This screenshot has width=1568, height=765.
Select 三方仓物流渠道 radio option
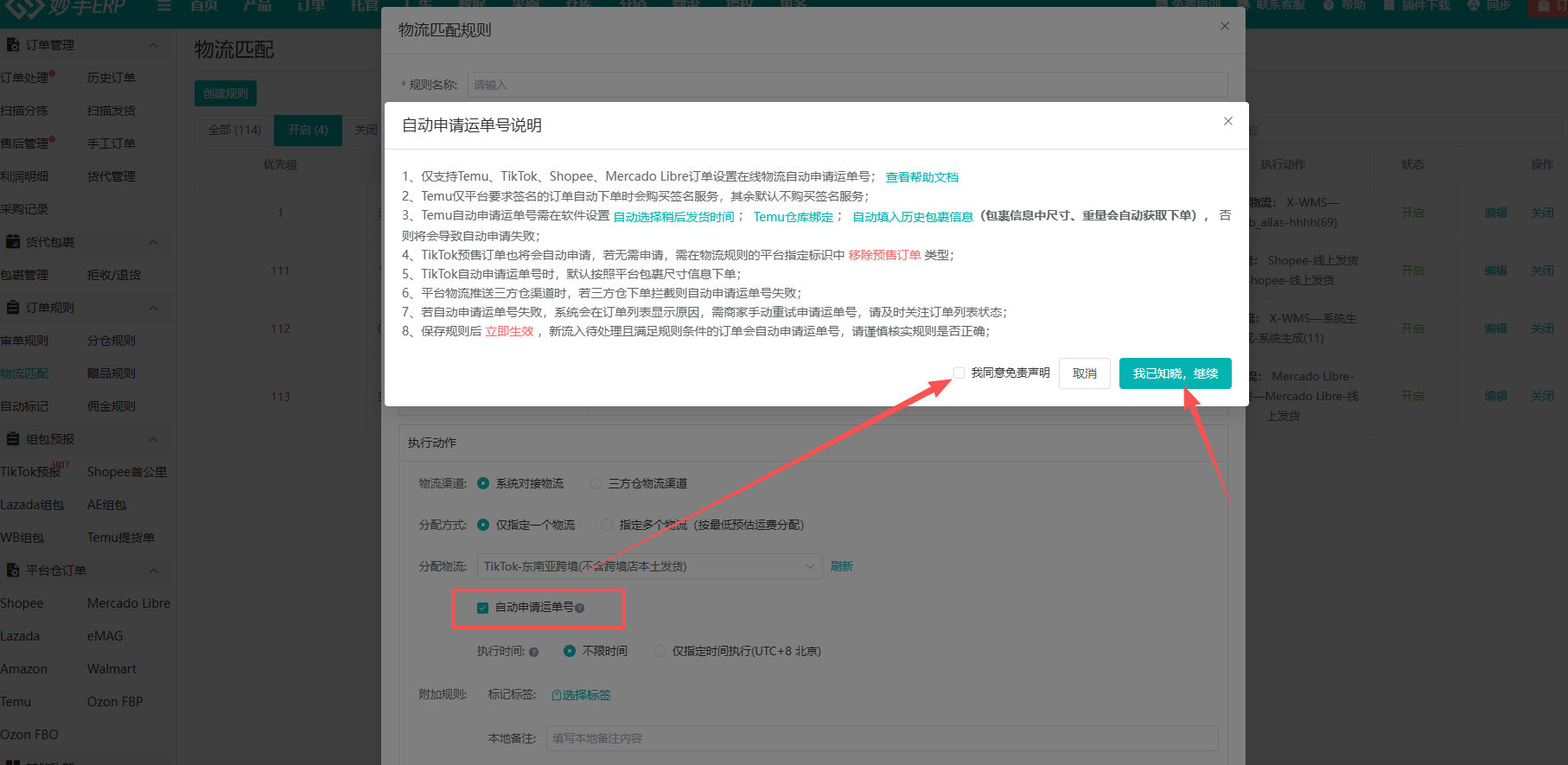(x=596, y=483)
